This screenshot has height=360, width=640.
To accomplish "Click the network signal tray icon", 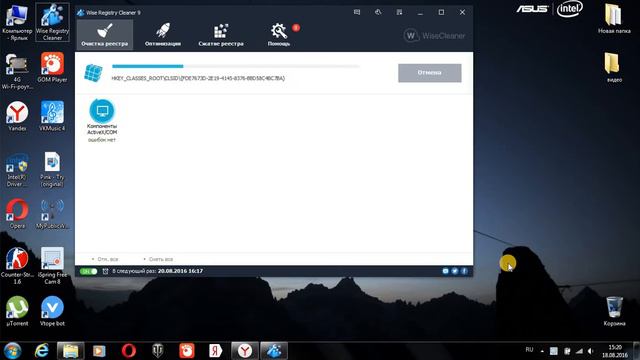I will click(x=579, y=351).
